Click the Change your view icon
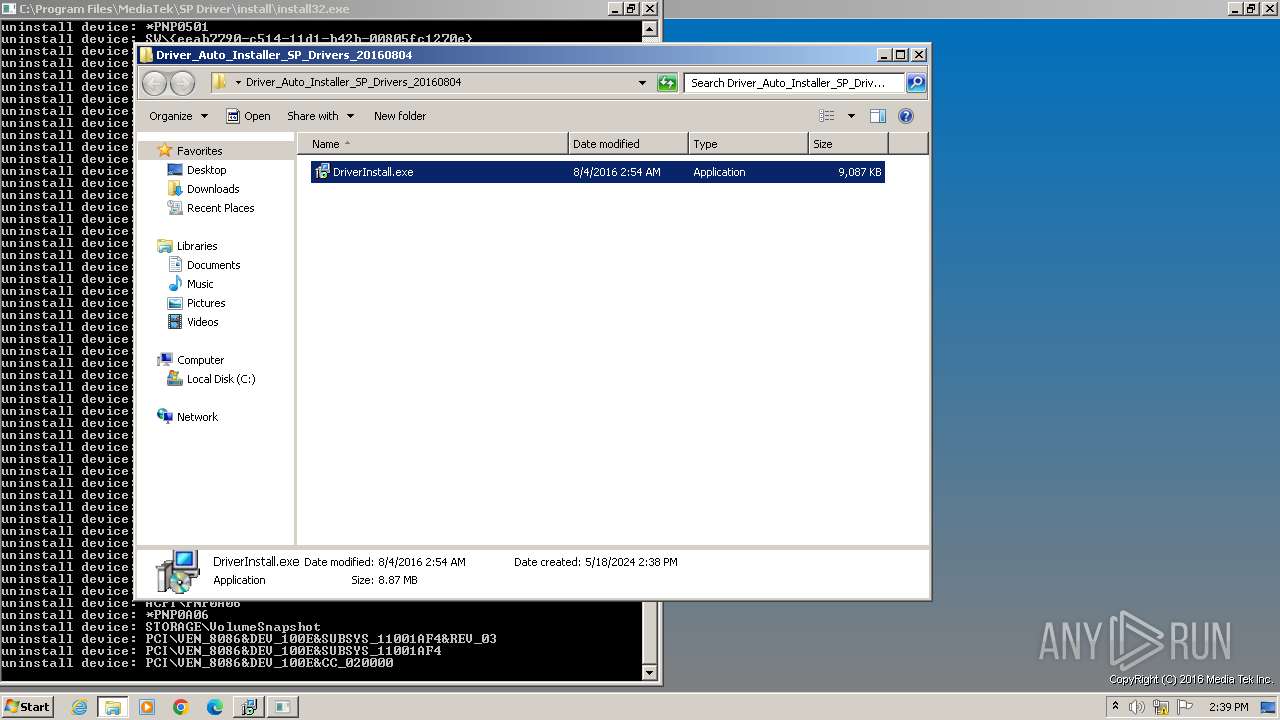The image size is (1280, 720). 827,116
